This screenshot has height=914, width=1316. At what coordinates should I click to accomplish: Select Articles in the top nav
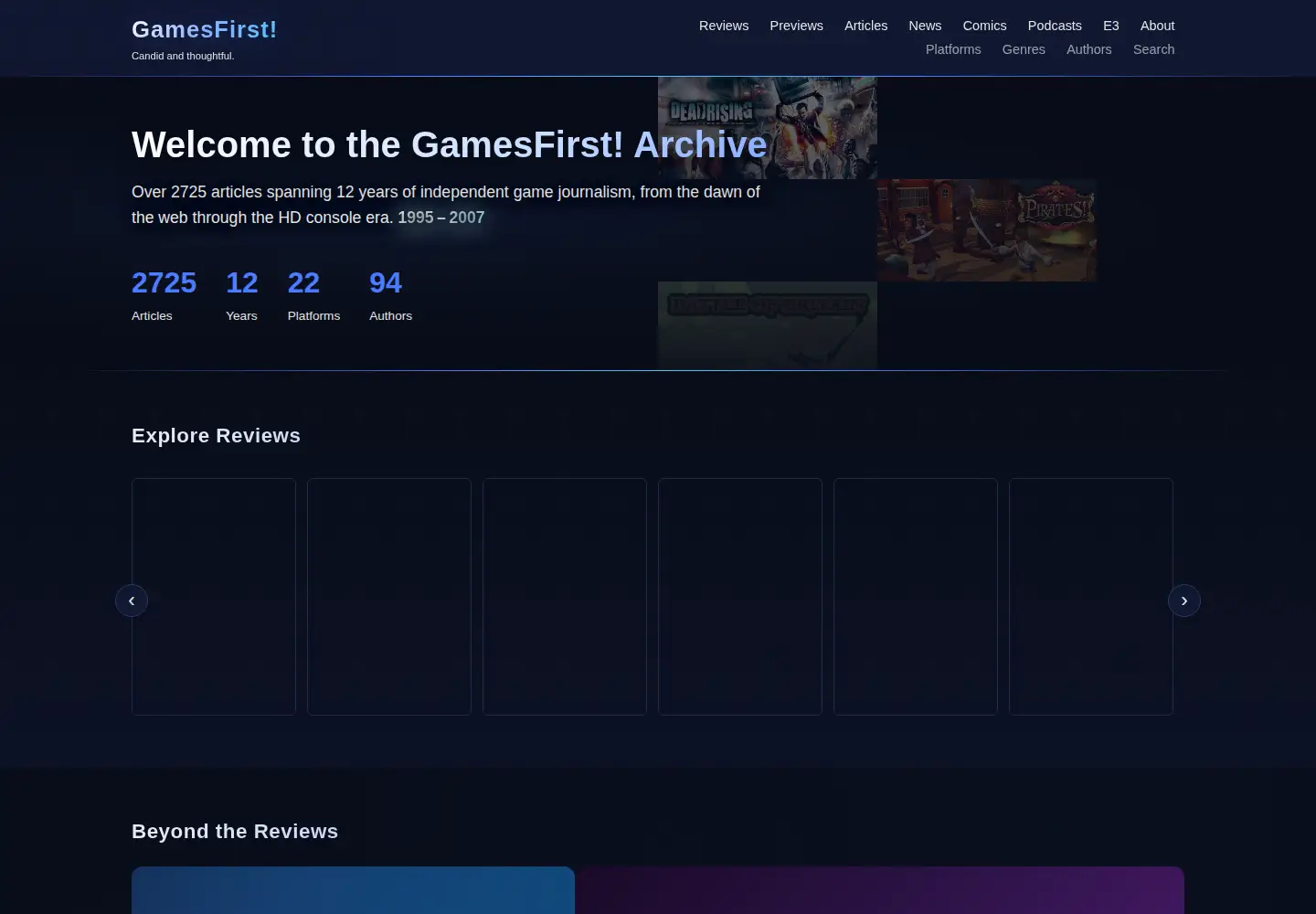(x=865, y=26)
